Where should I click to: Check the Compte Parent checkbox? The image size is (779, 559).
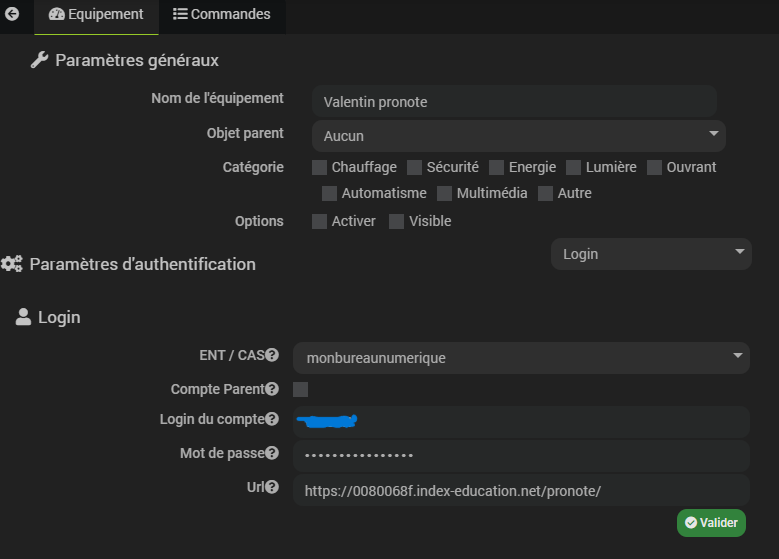301,389
